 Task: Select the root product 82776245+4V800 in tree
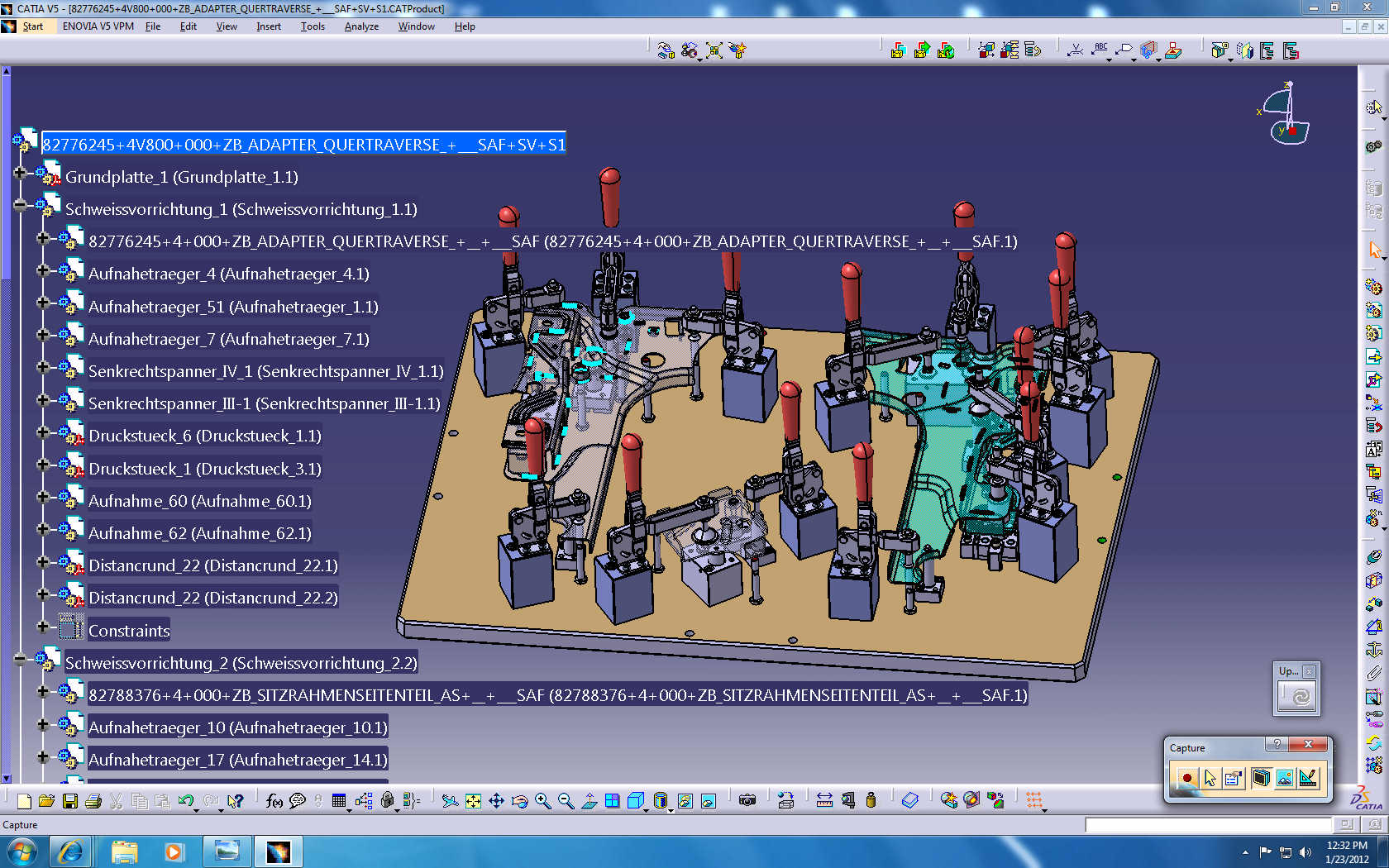303,145
